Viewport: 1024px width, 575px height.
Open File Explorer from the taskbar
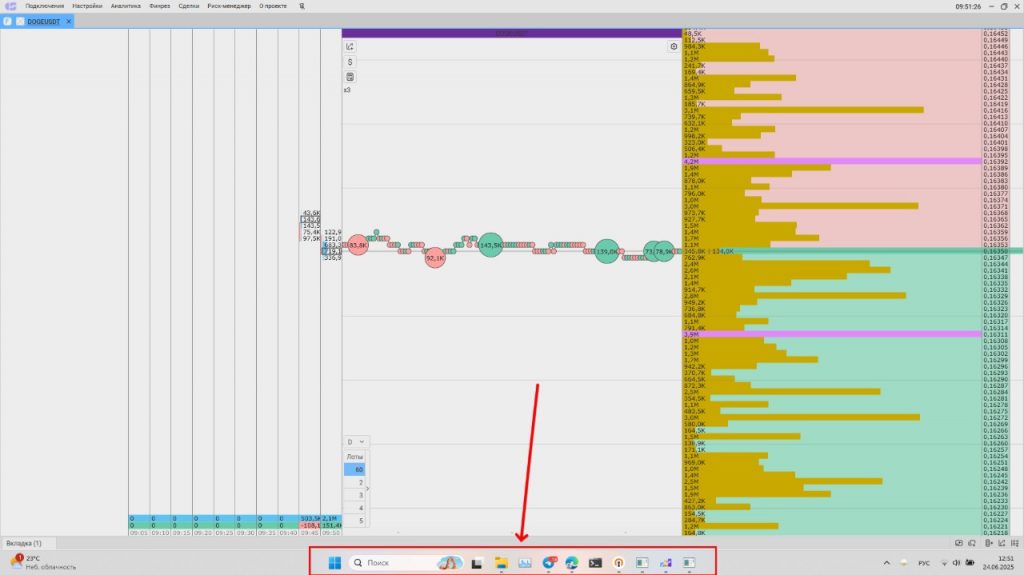coord(501,563)
